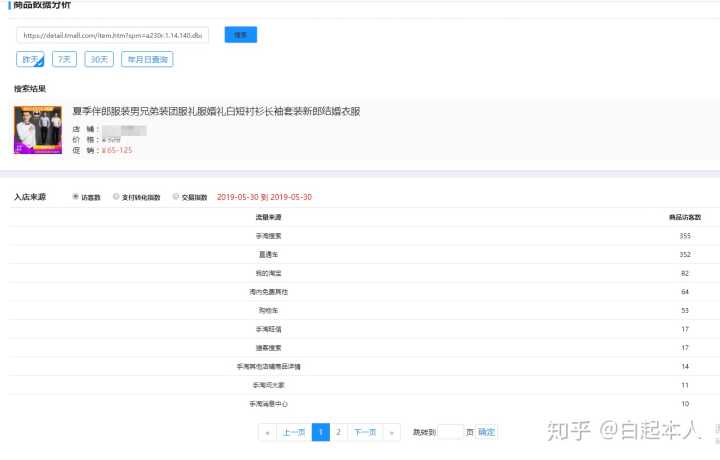Open page 2 of results
Viewport: 720px width, 460px height.
pos(338,432)
